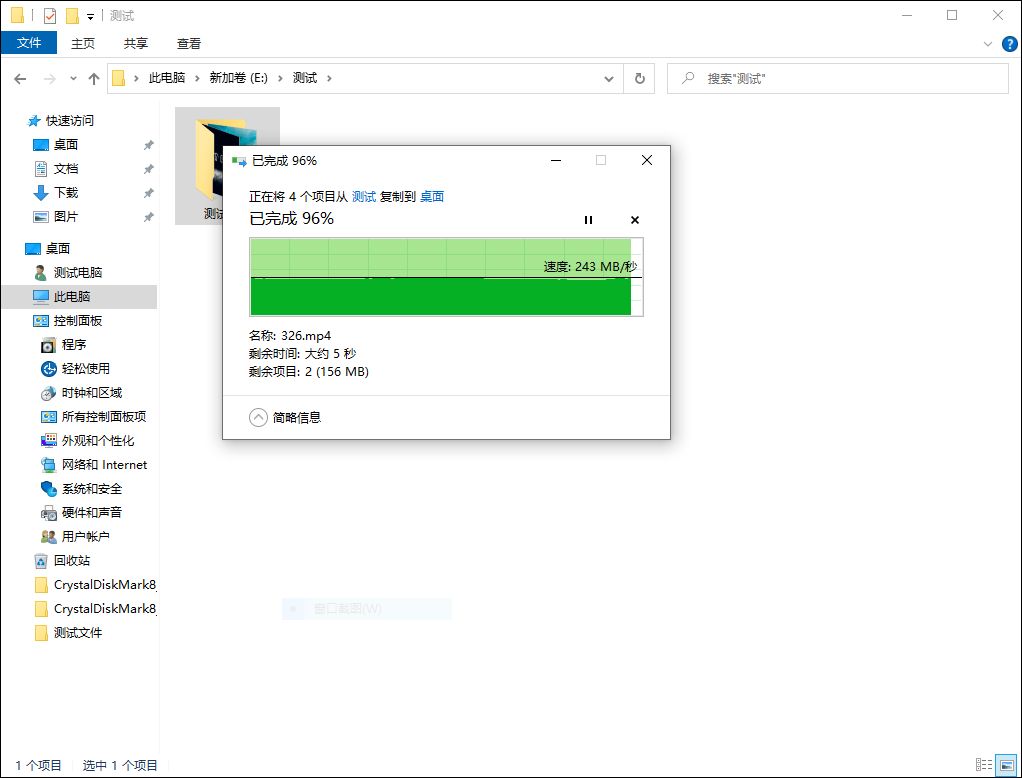The height and width of the screenshot is (778, 1022).
Task: Refresh the current folder view
Action: [639, 79]
